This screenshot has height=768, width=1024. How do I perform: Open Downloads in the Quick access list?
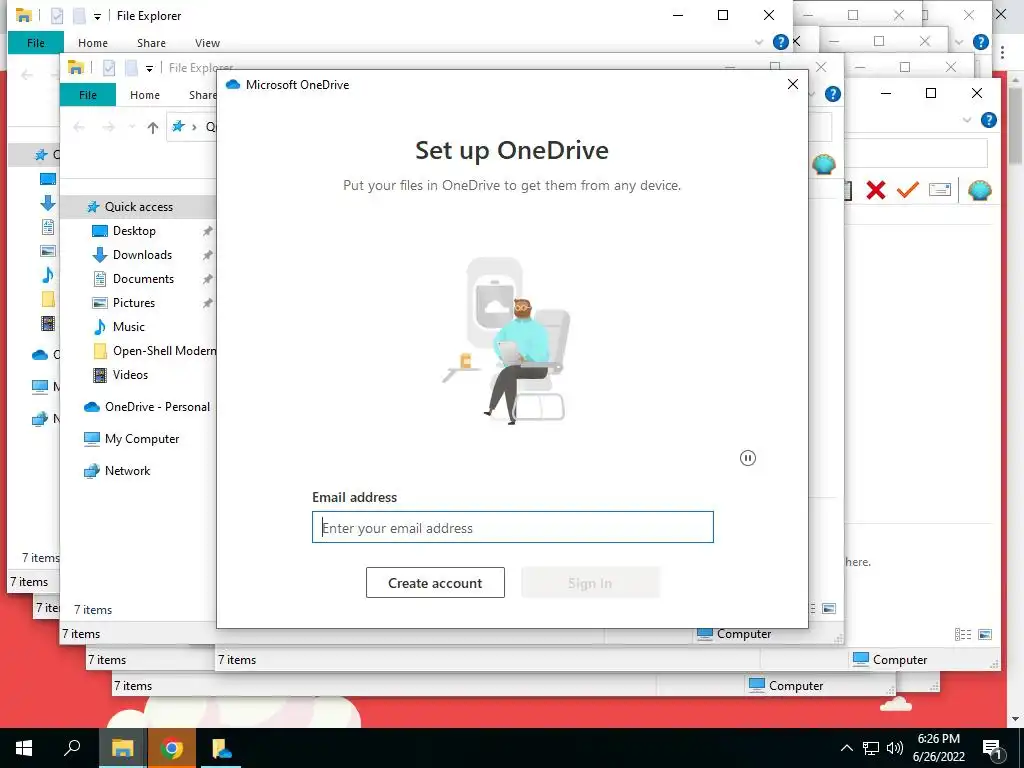coord(142,255)
